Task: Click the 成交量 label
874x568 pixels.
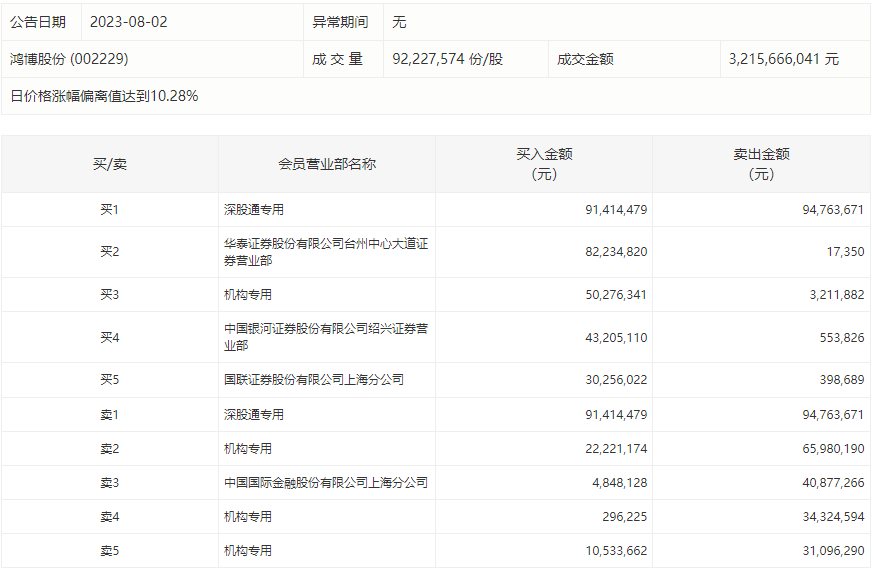Action: click(337, 59)
